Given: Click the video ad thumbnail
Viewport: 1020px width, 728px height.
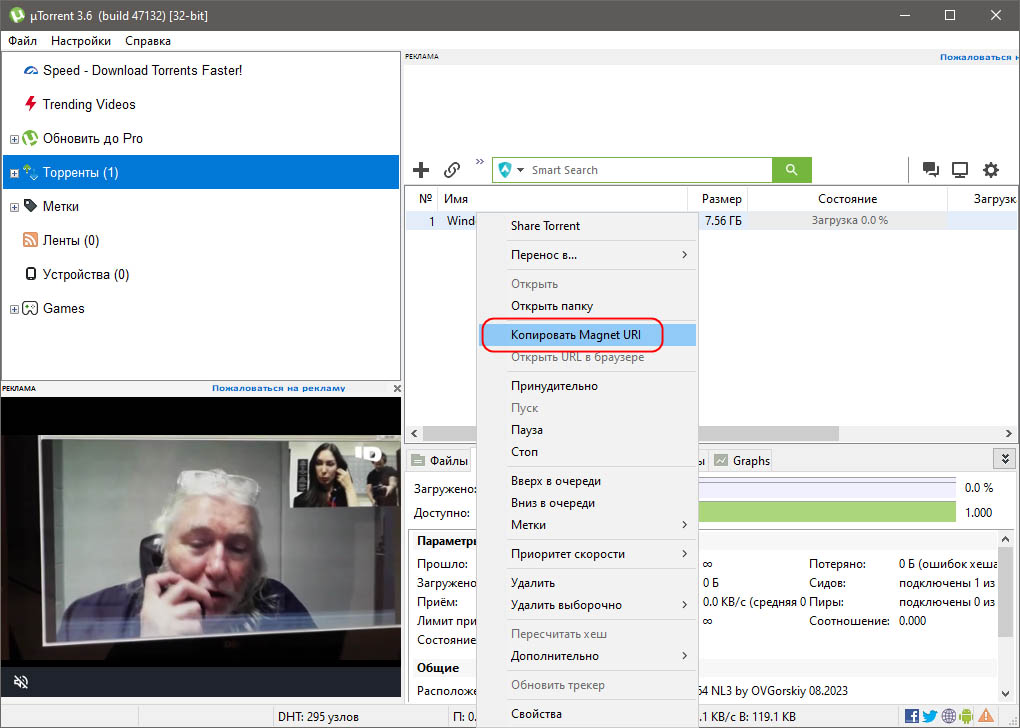Looking at the screenshot, I should [x=201, y=546].
